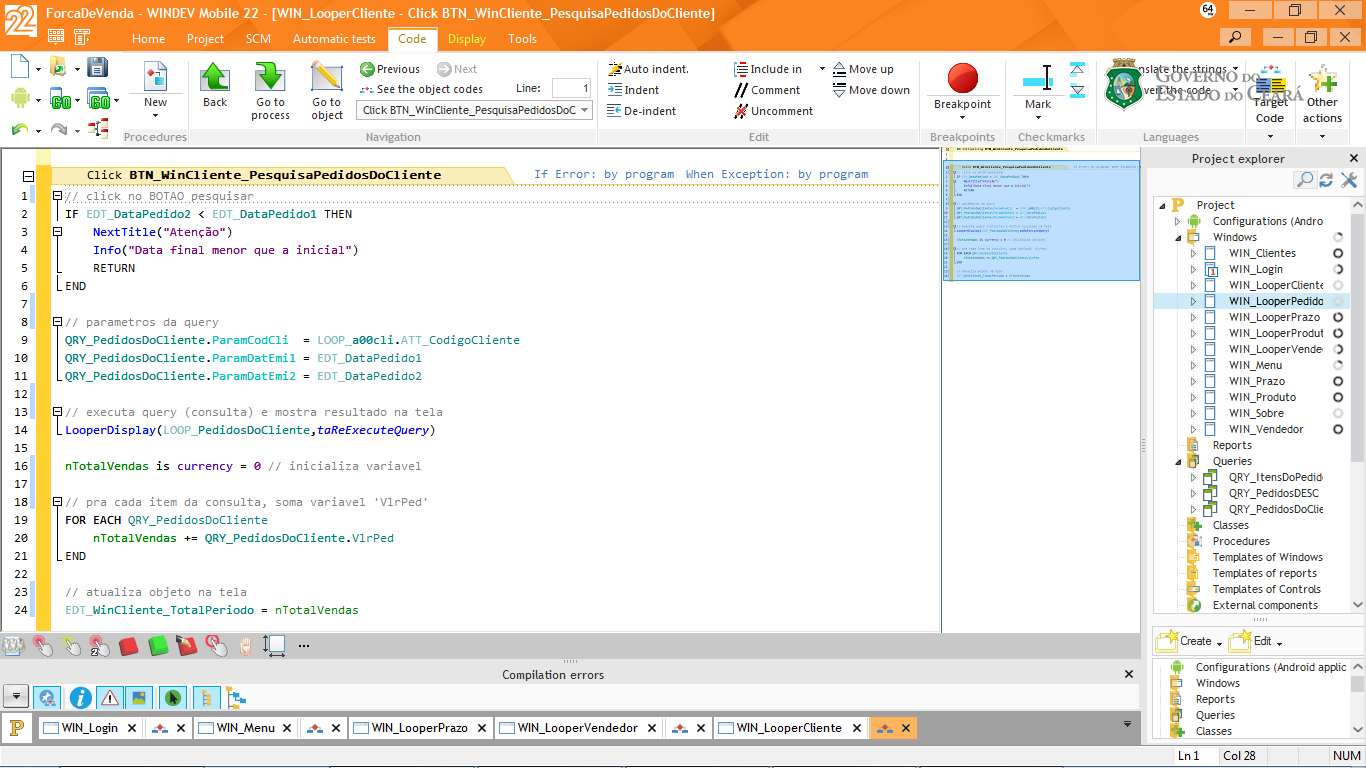Image resolution: width=1366 pixels, height=768 pixels.
Task: Open Go to object pencil icon
Action: tap(326, 78)
